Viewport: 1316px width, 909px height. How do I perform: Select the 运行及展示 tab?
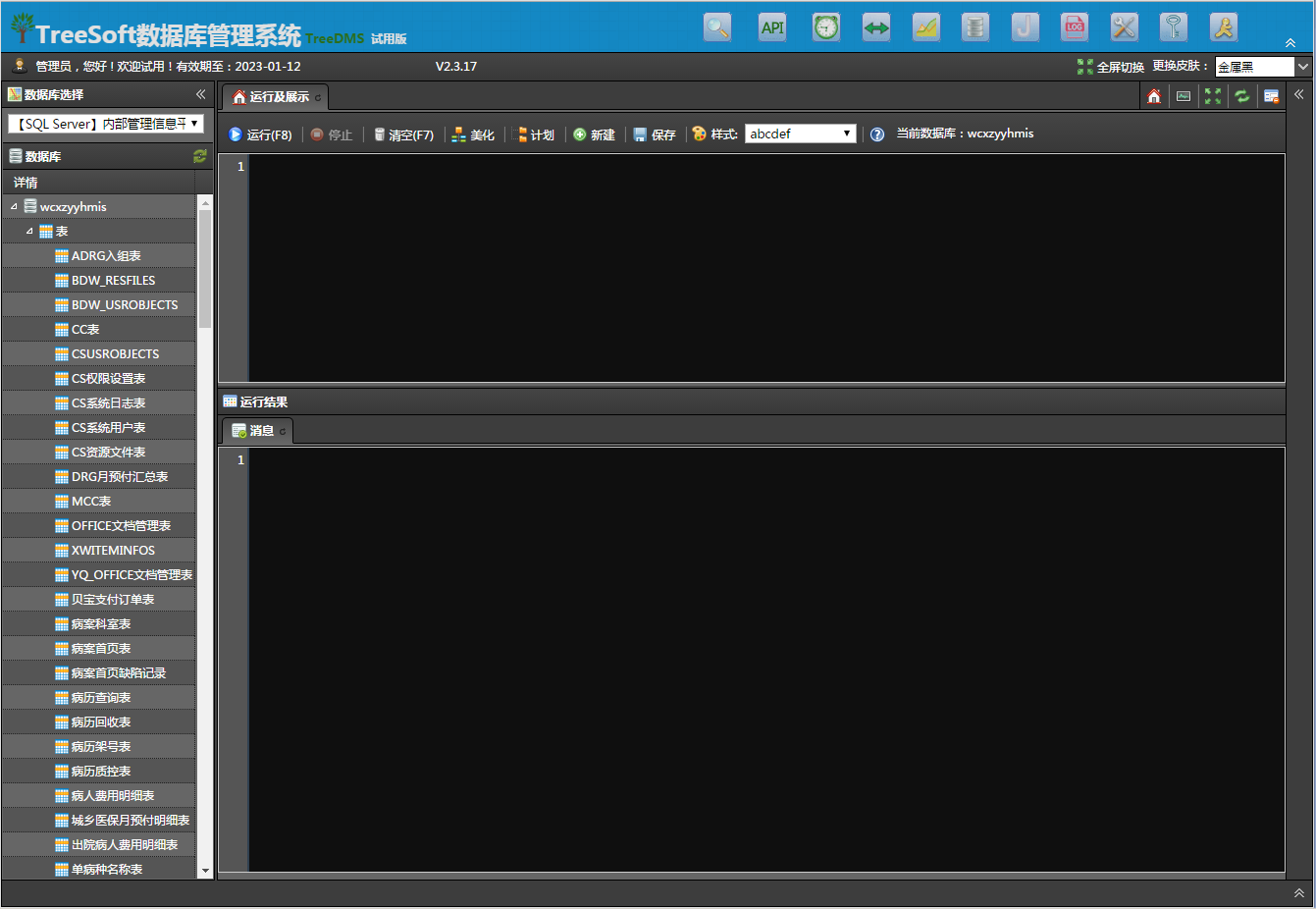pyautogui.click(x=275, y=97)
